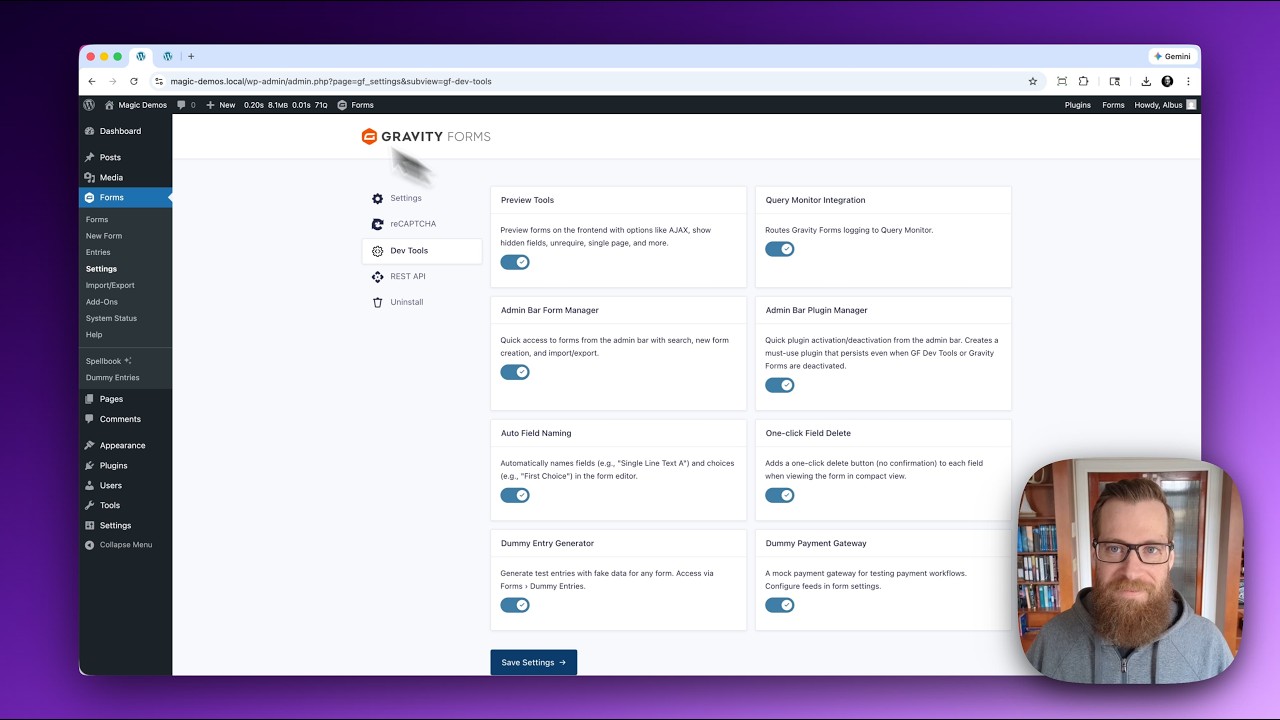This screenshot has width=1280, height=720.
Task: Turn off Dummy Entry Generator switch
Action: tap(515, 605)
